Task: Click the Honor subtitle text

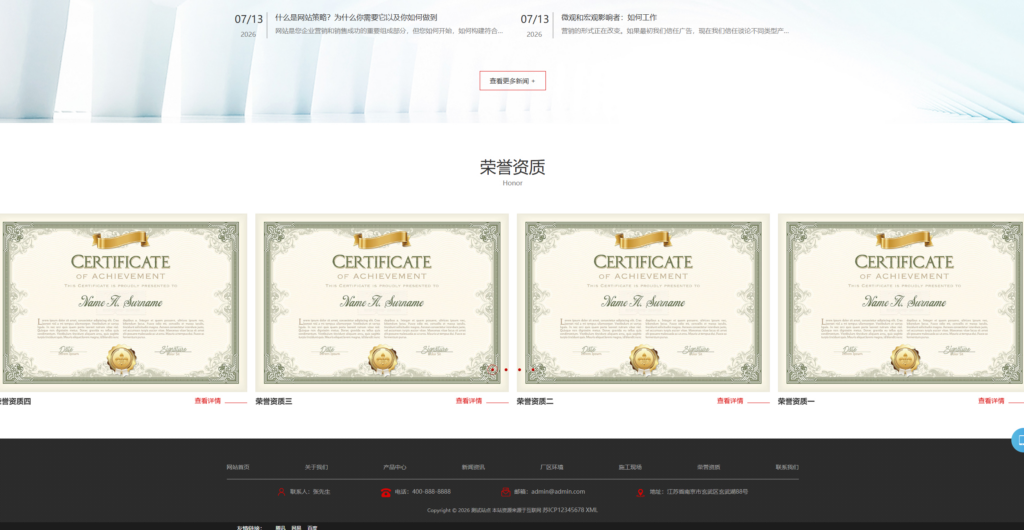Action: point(513,183)
